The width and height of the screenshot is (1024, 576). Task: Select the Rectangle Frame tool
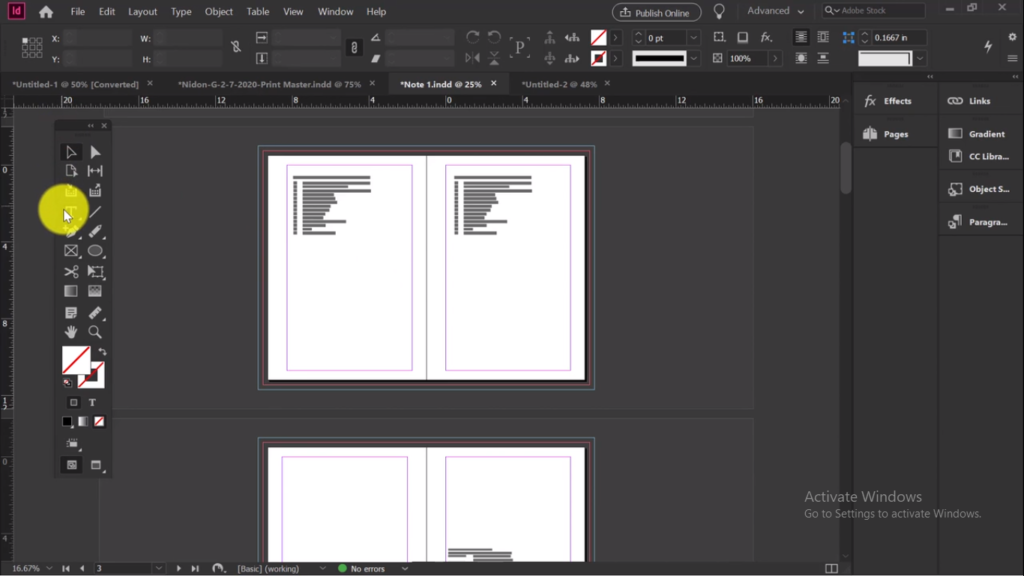71,251
